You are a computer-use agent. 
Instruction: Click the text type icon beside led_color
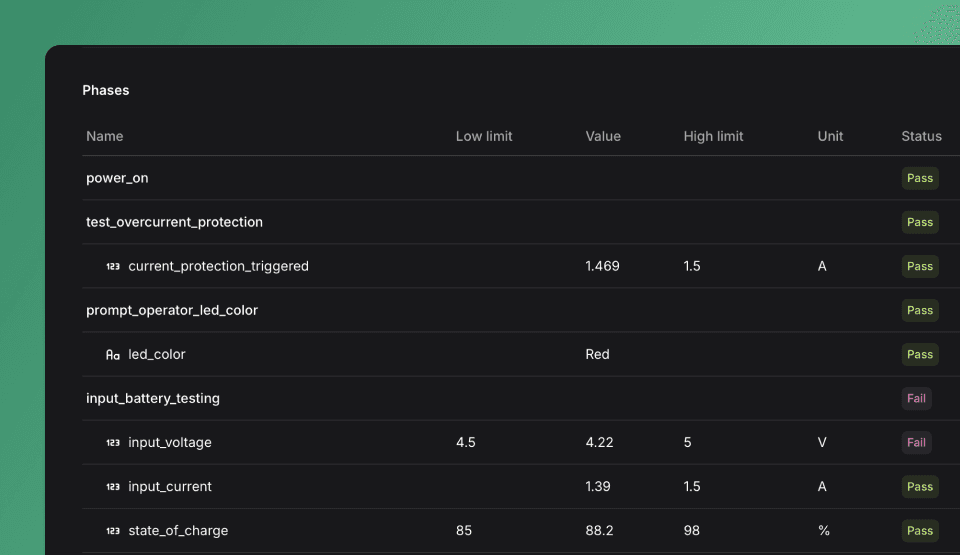point(113,355)
